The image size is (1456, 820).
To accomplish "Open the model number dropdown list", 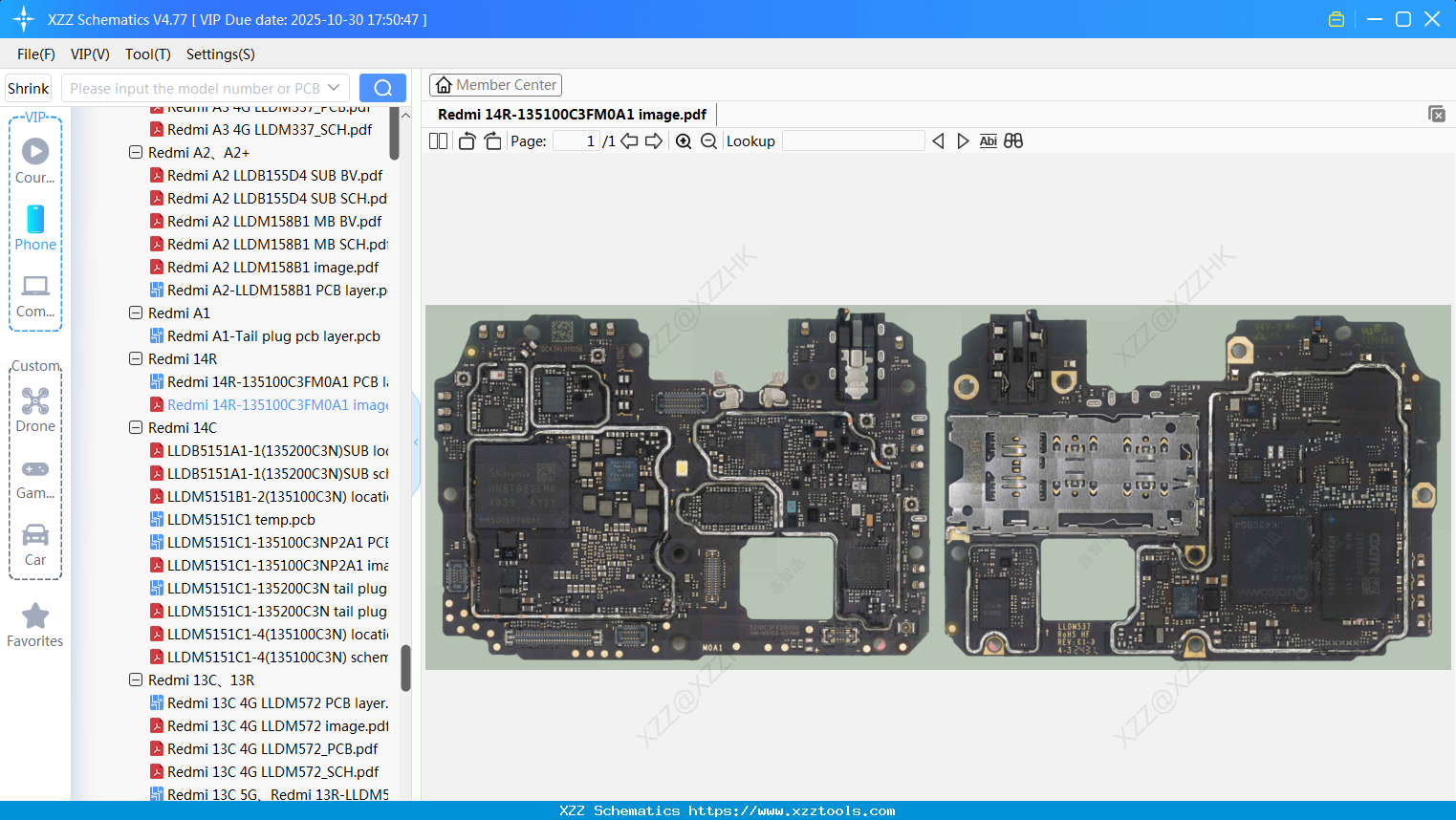I will coord(337,87).
